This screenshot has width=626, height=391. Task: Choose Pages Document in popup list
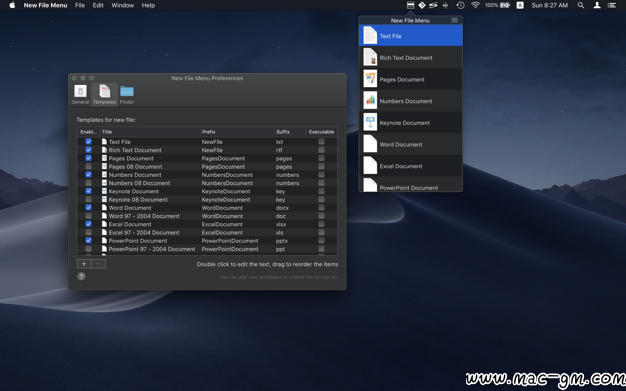coord(411,79)
